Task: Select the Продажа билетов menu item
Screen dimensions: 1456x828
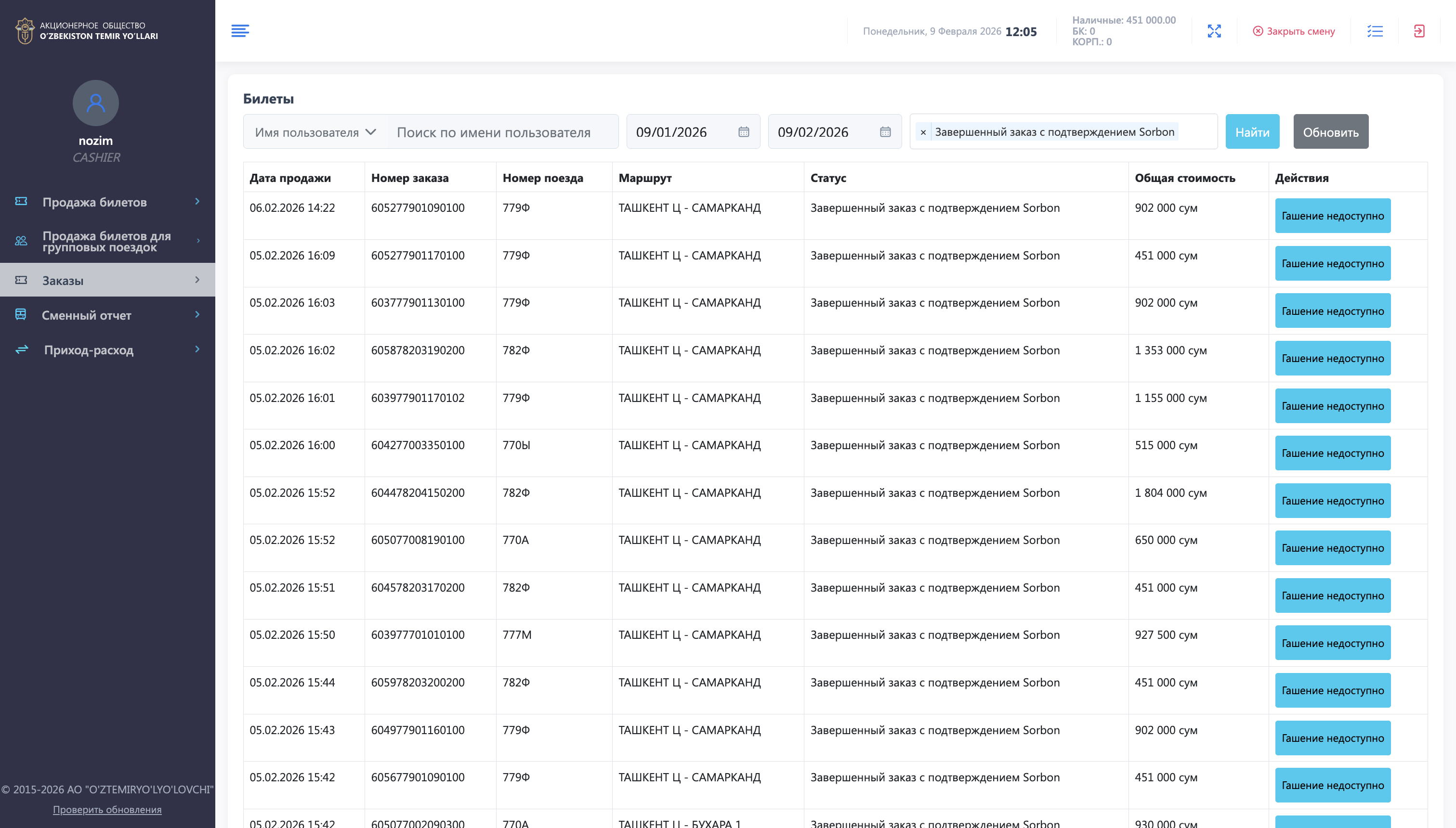Action: tap(95, 202)
